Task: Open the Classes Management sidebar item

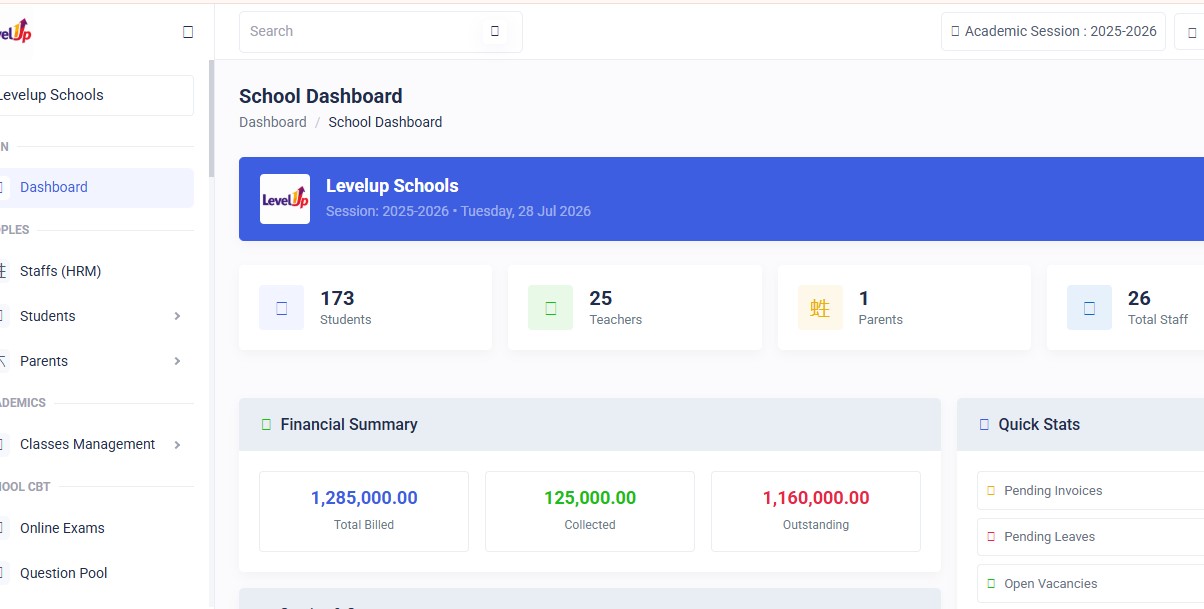Action: click(x=95, y=444)
